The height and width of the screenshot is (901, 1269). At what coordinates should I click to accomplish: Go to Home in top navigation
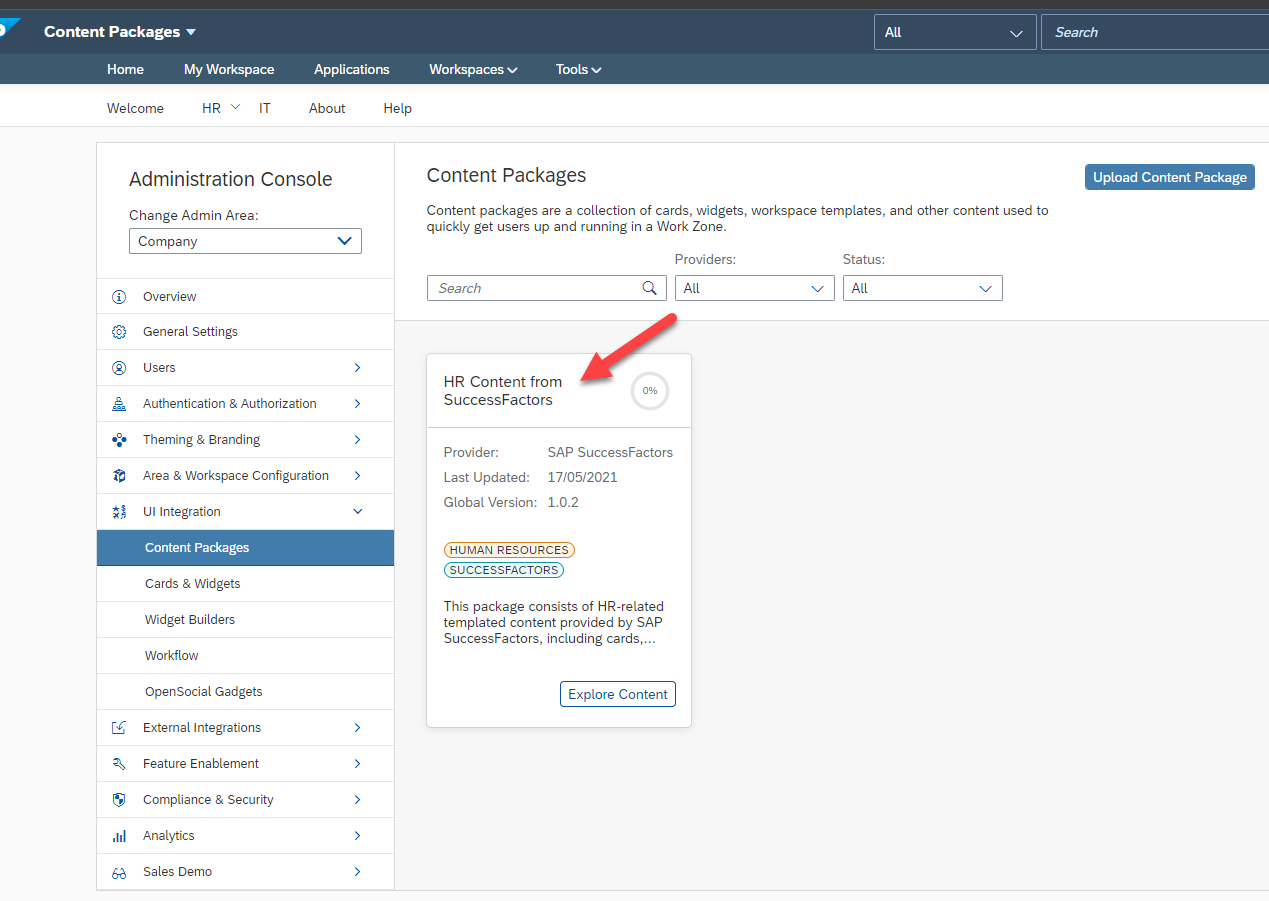point(125,69)
